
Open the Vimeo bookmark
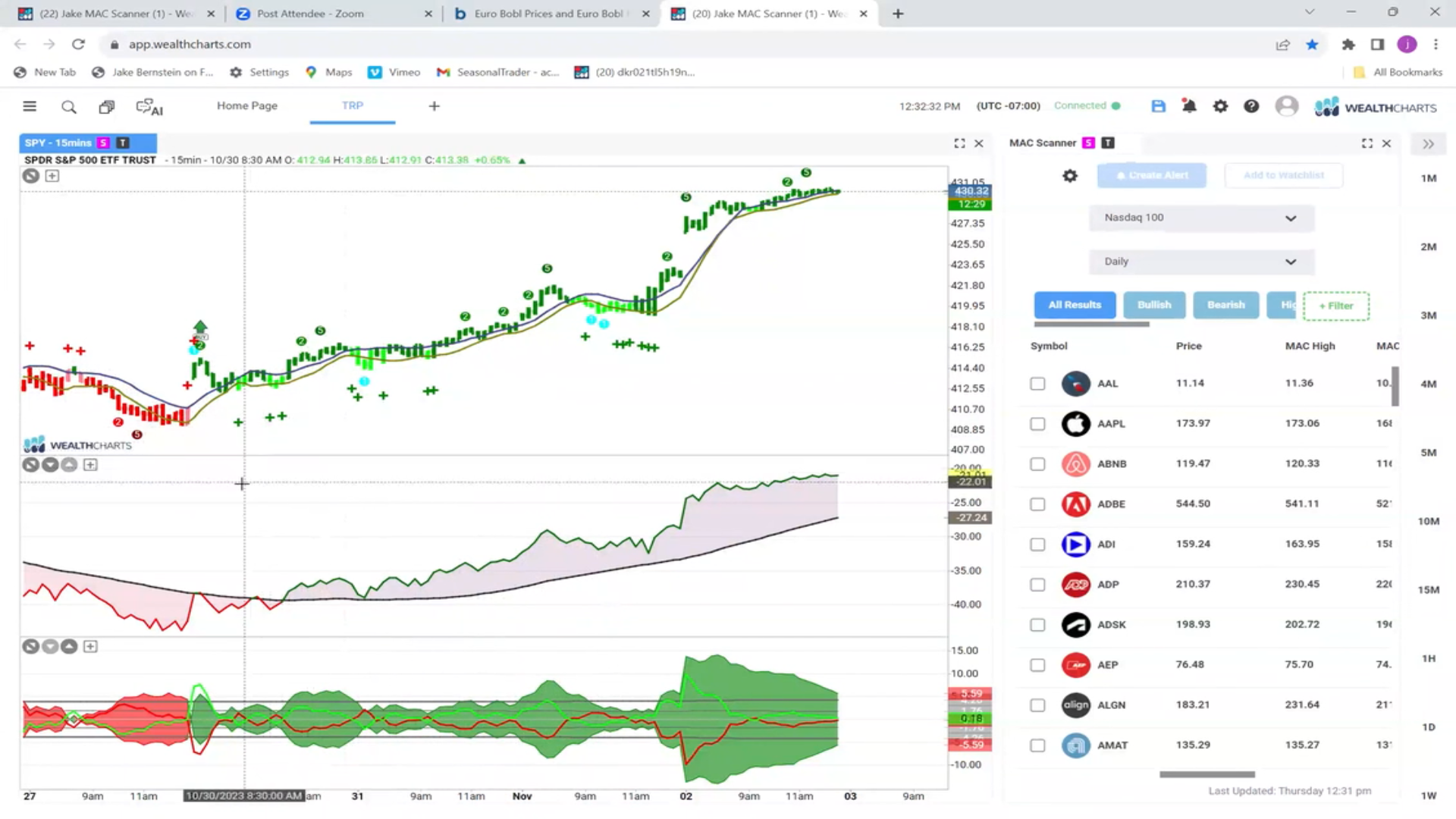point(394,72)
